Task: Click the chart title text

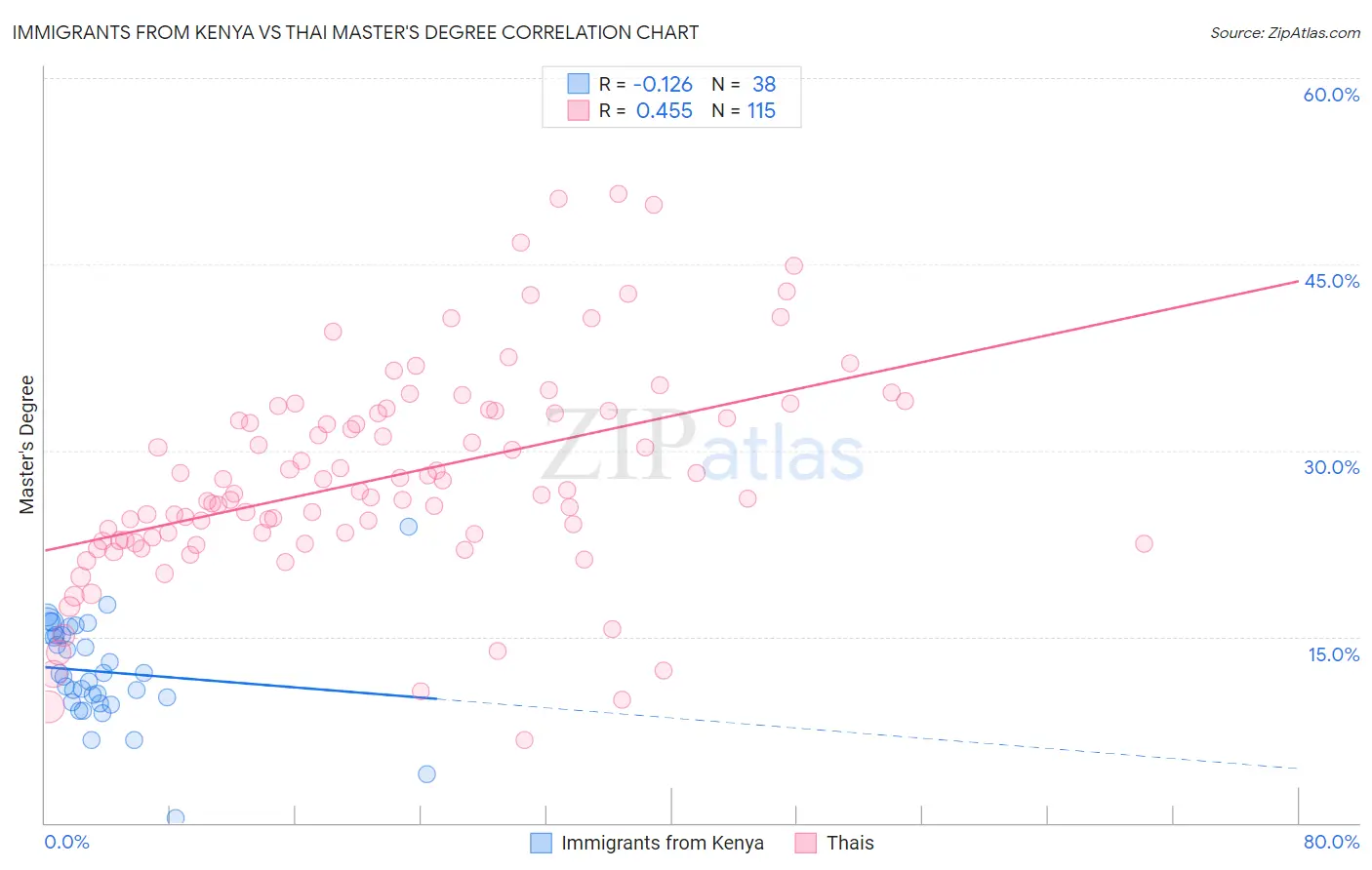Action: coord(355,32)
